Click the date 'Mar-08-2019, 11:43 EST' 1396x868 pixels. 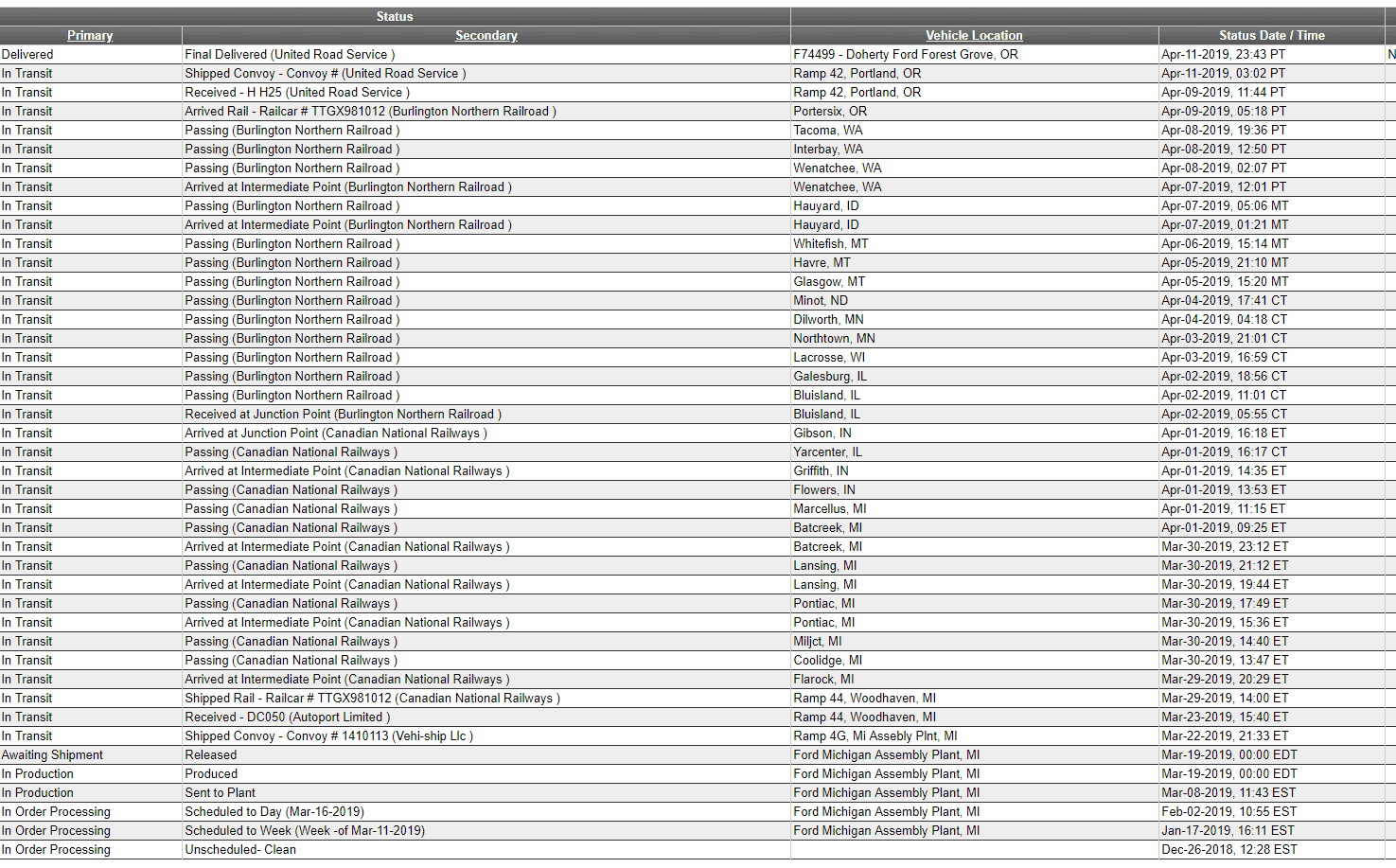pos(1229,792)
